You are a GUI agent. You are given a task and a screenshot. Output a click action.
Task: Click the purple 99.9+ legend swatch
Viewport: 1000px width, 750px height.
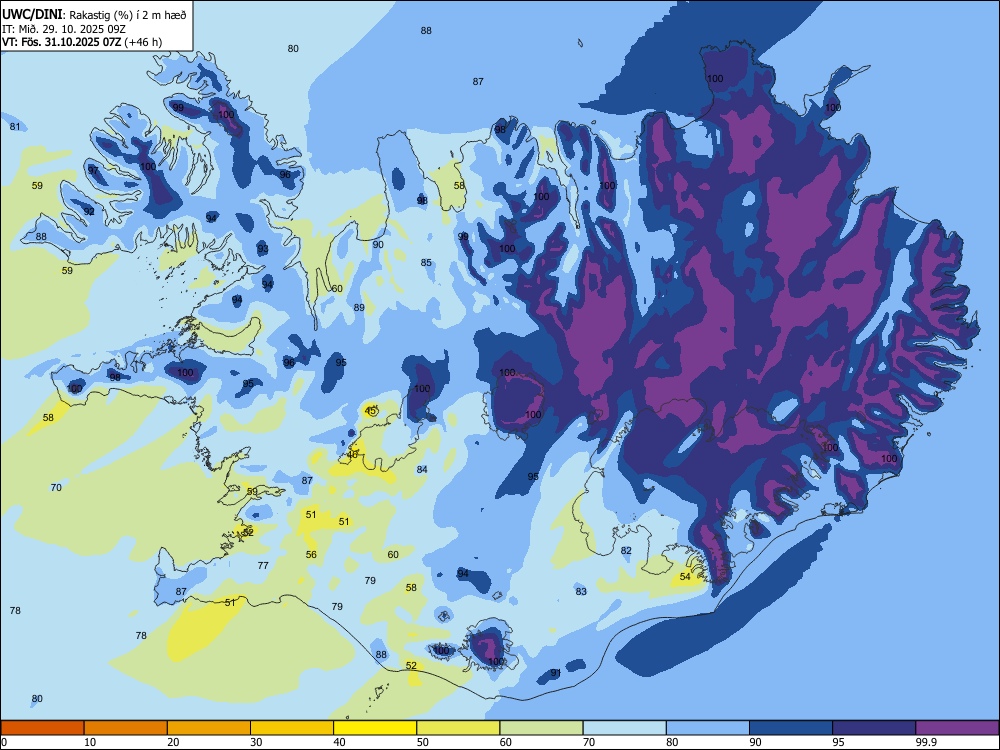[957, 728]
